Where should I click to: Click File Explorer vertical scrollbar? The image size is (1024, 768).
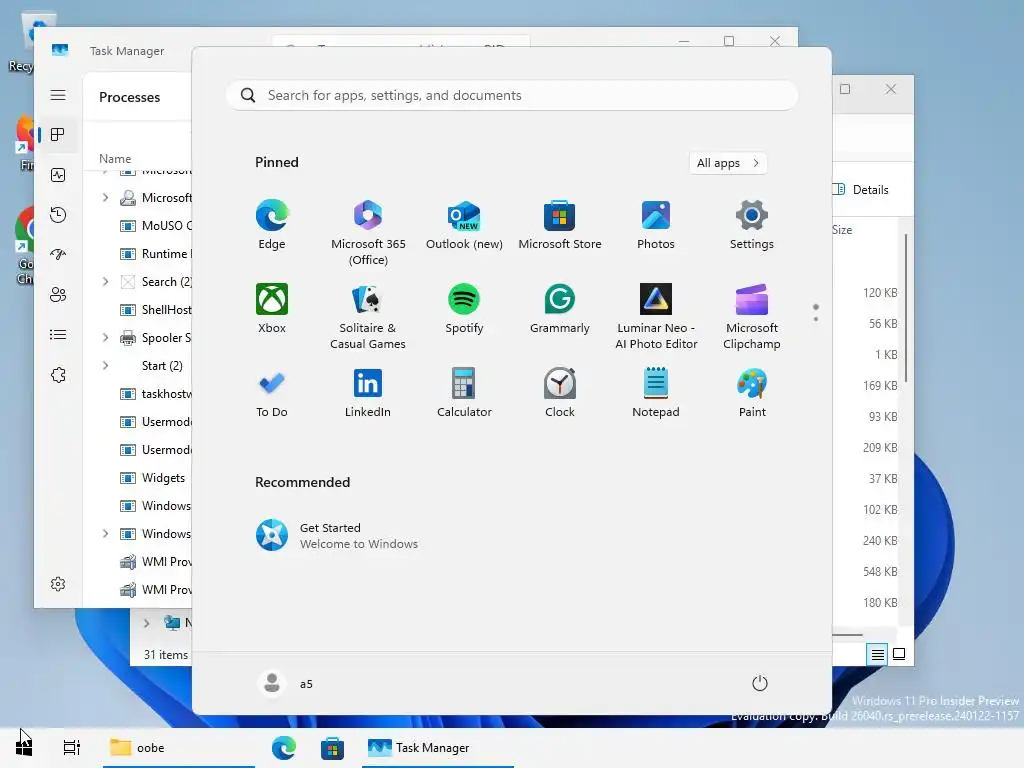906,308
